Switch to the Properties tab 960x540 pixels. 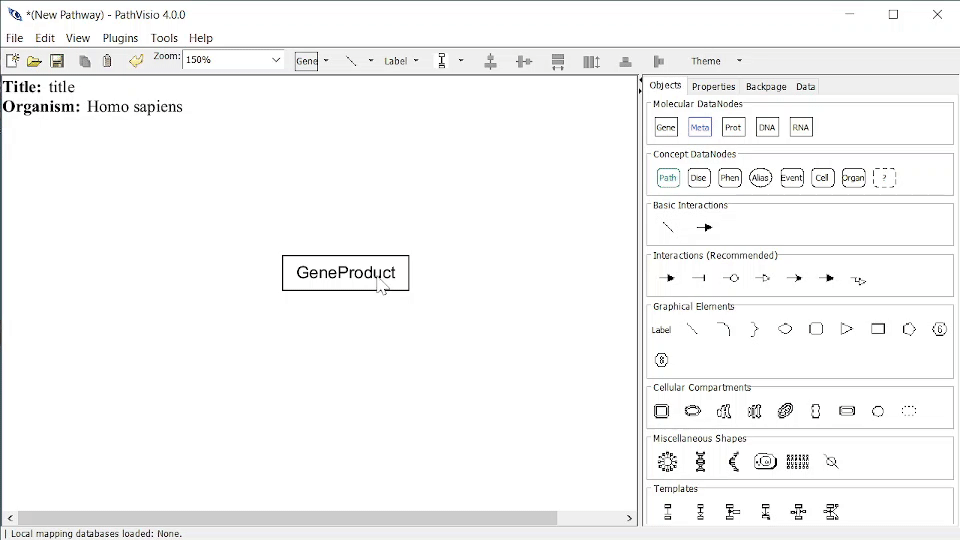point(713,86)
